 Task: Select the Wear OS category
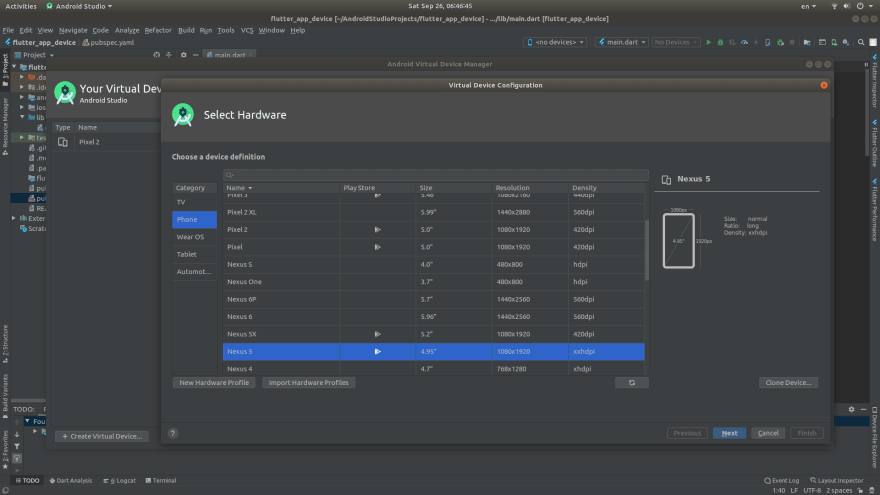coord(194,237)
